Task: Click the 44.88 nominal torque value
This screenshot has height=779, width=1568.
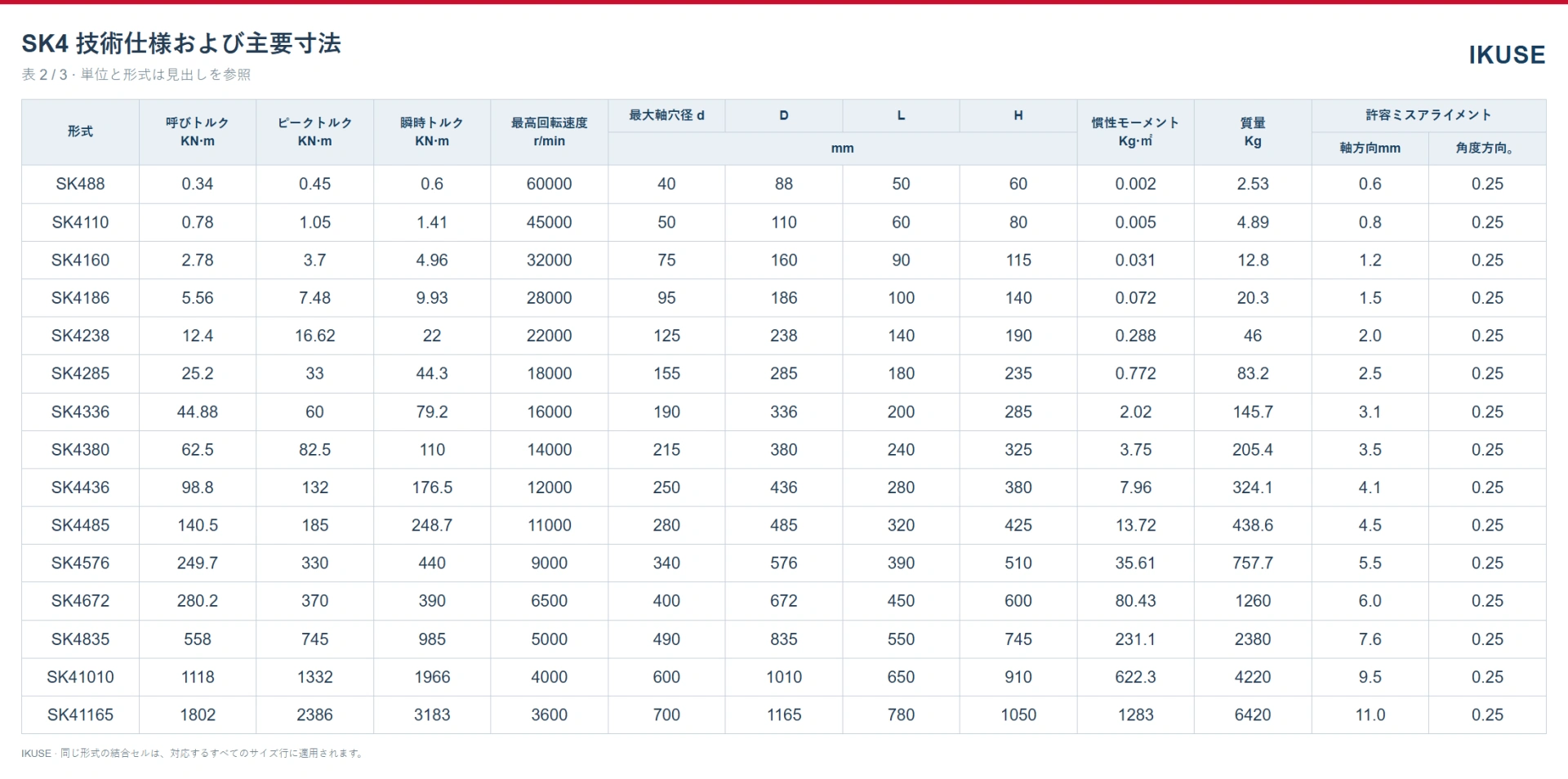Action: (198, 412)
